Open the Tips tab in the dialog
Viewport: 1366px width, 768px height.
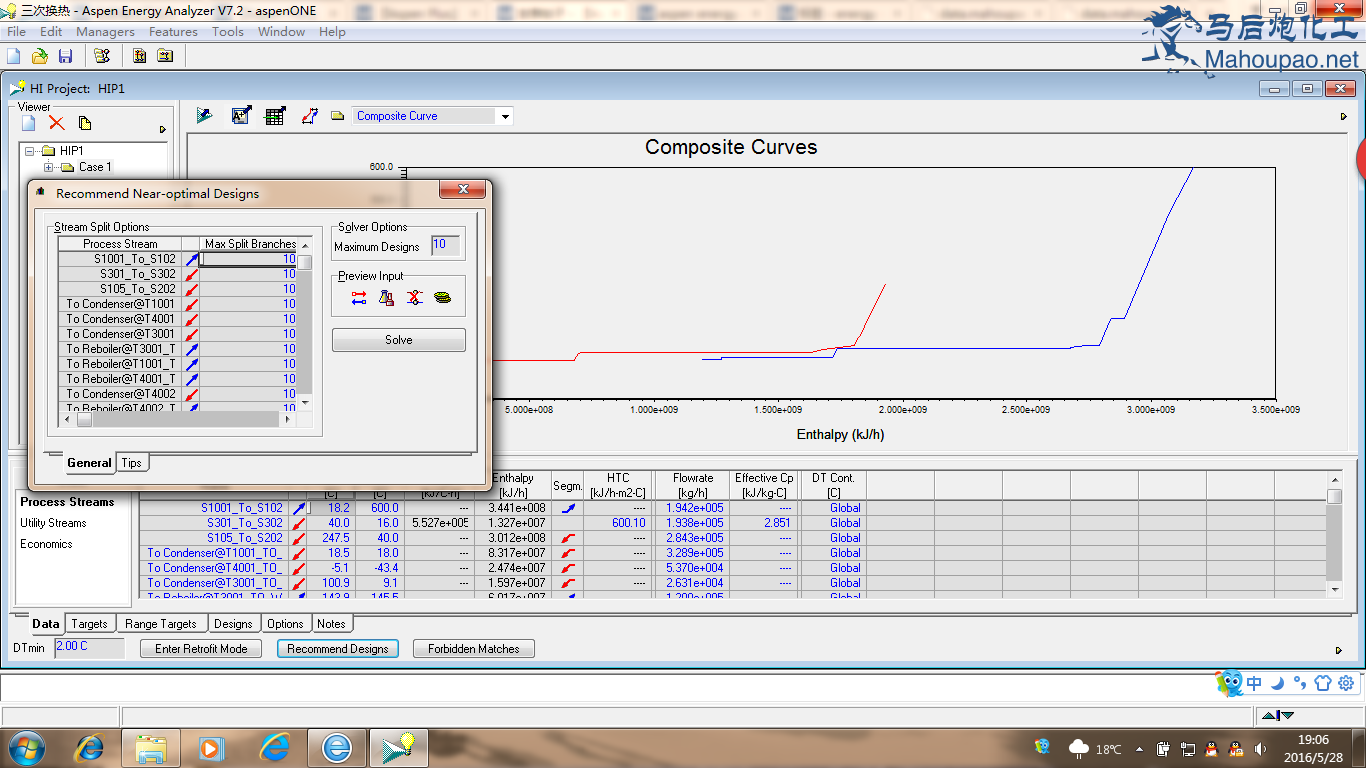tap(132, 463)
